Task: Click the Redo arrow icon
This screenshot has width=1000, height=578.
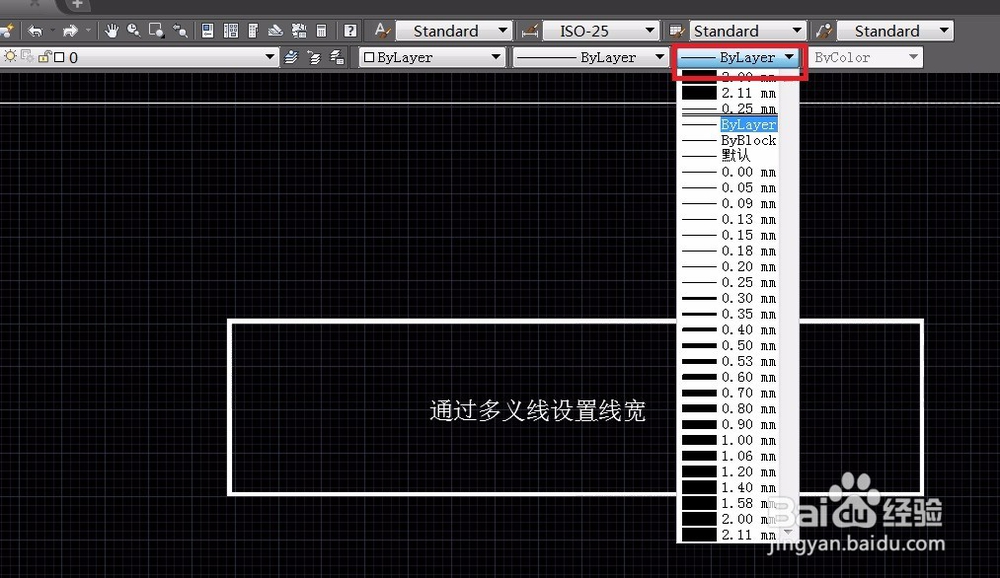Action: [70, 31]
